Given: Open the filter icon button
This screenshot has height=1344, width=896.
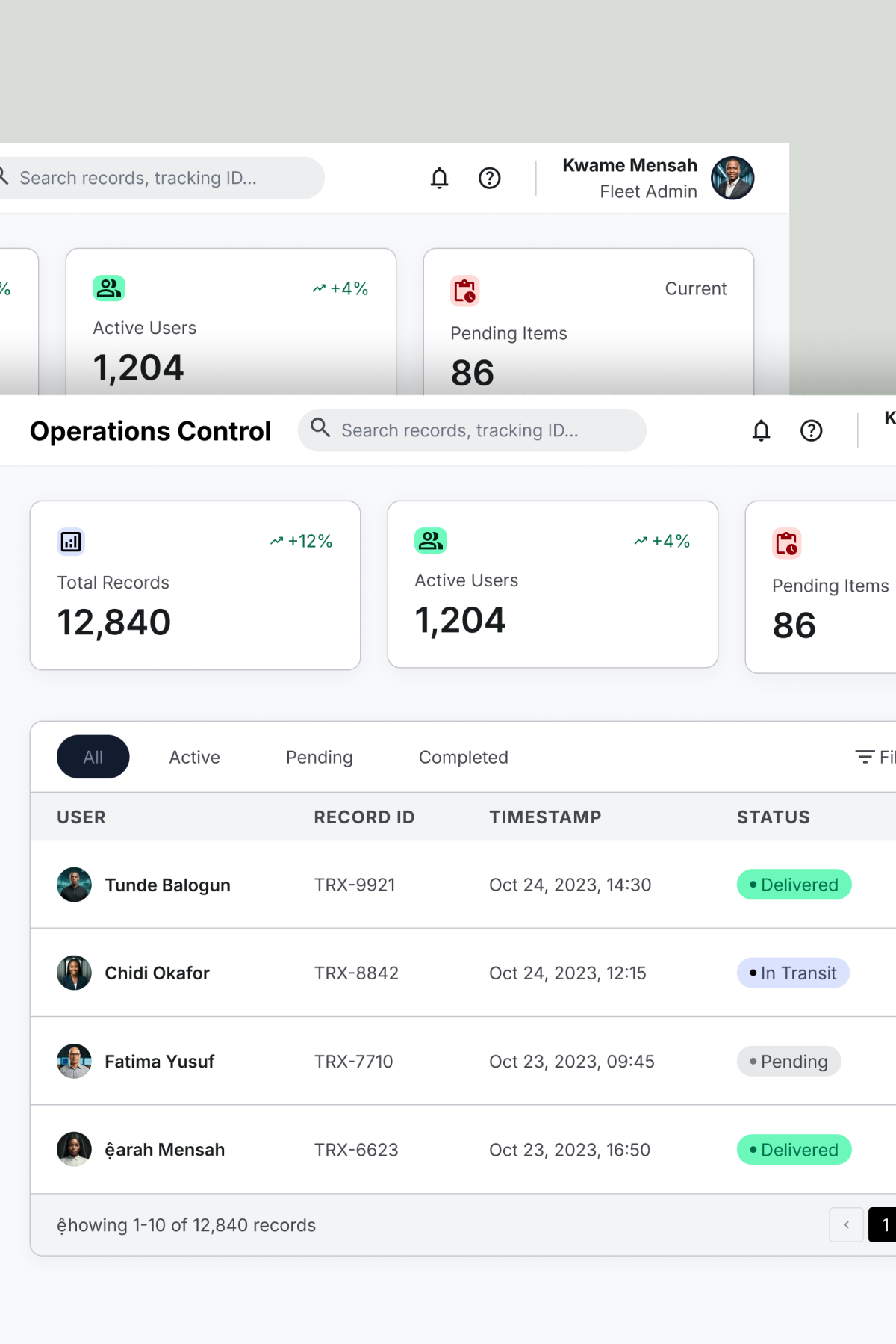Looking at the screenshot, I should pos(865,757).
